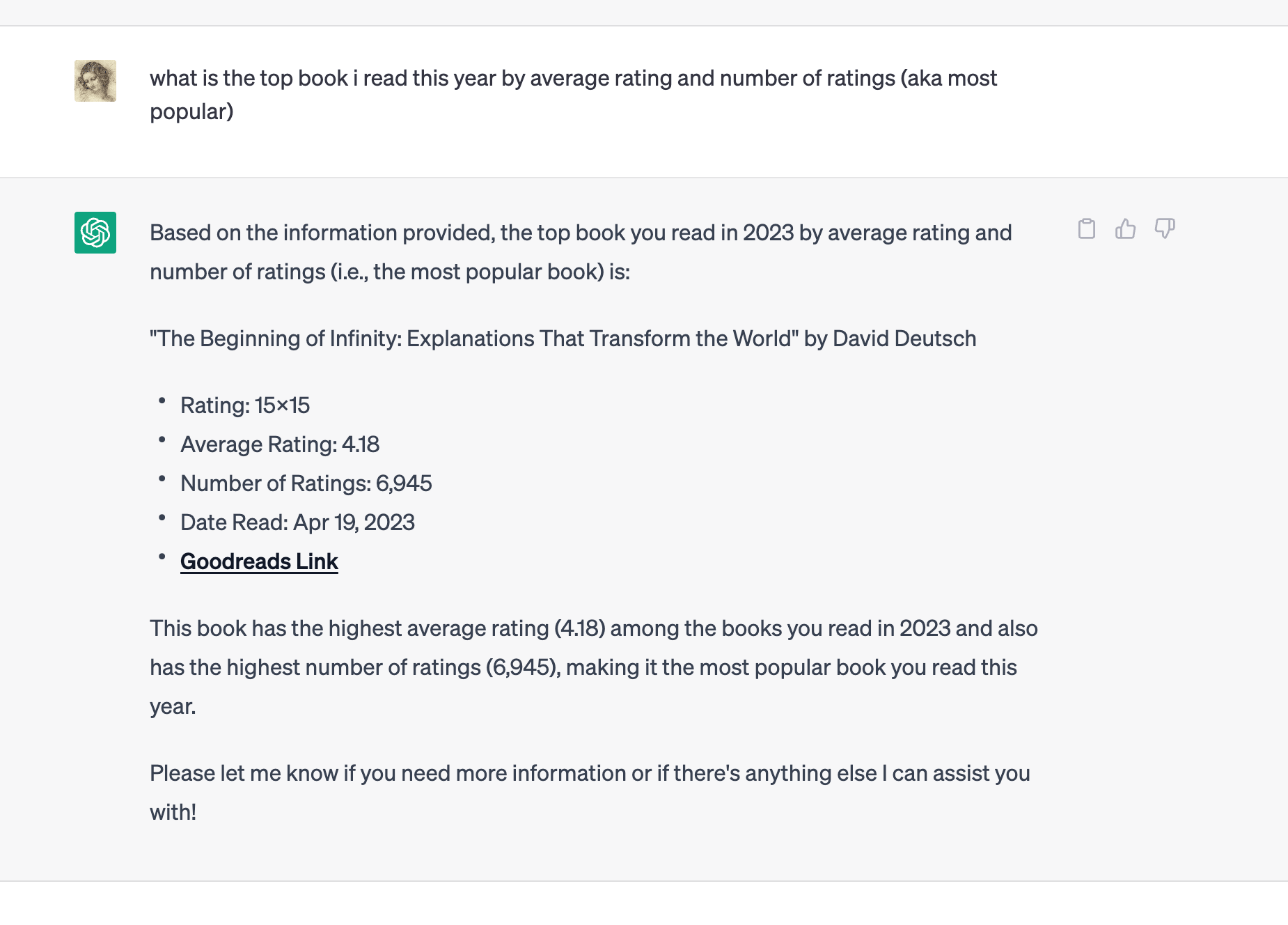The image size is (1288, 925).
Task: Click the popularity explanation paragraph
Action: tap(592, 667)
